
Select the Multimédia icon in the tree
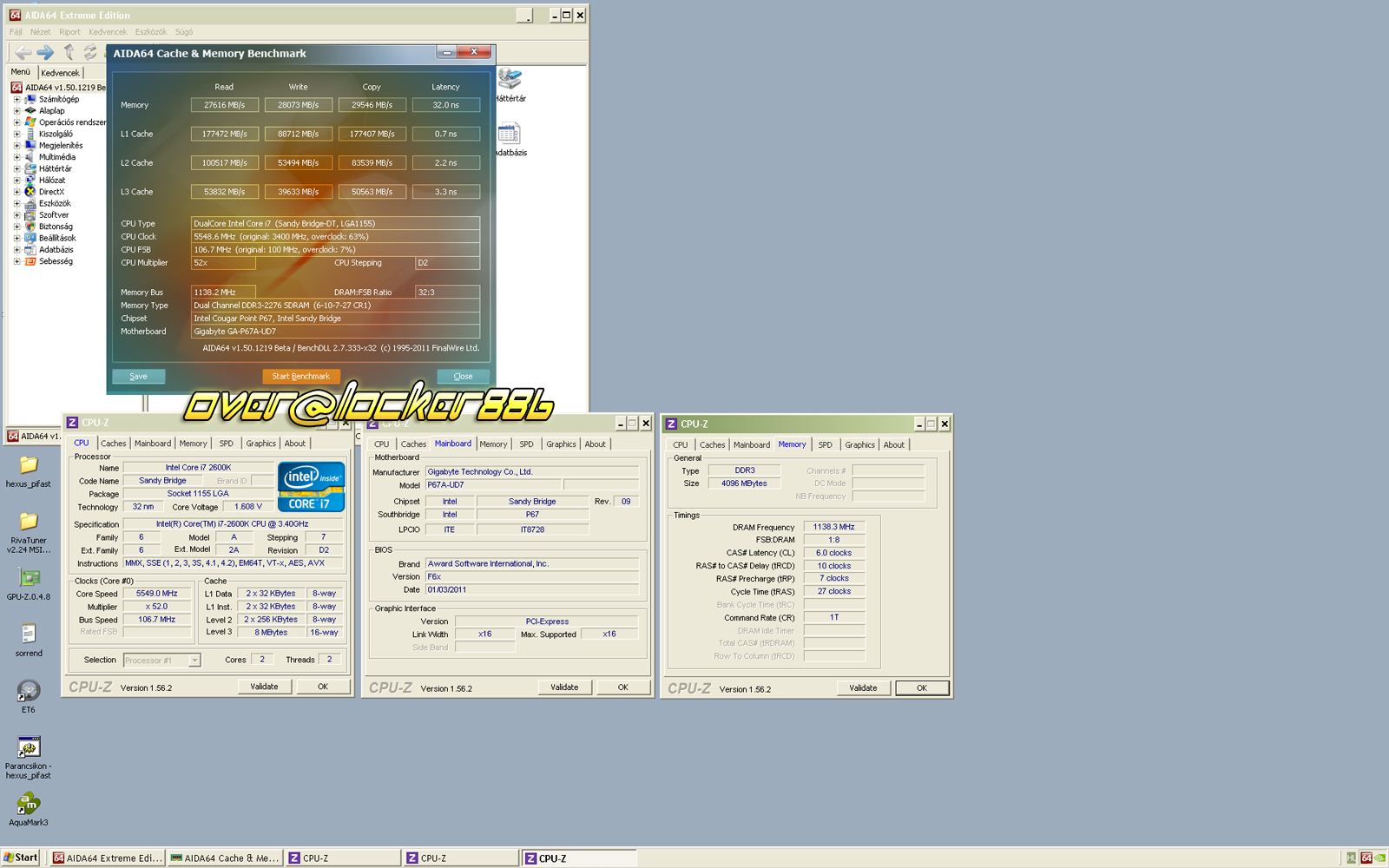[30, 157]
